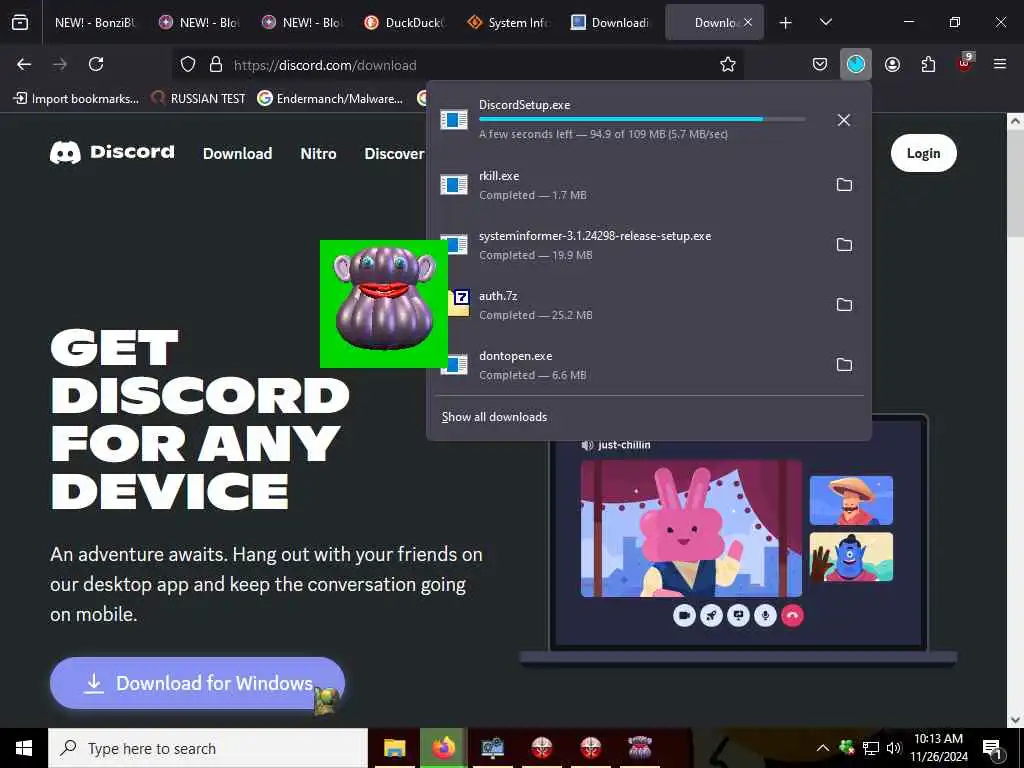Image resolution: width=1024 pixels, height=768 pixels.
Task: Click page vertical scrollbar thumb
Action: click(1014, 184)
